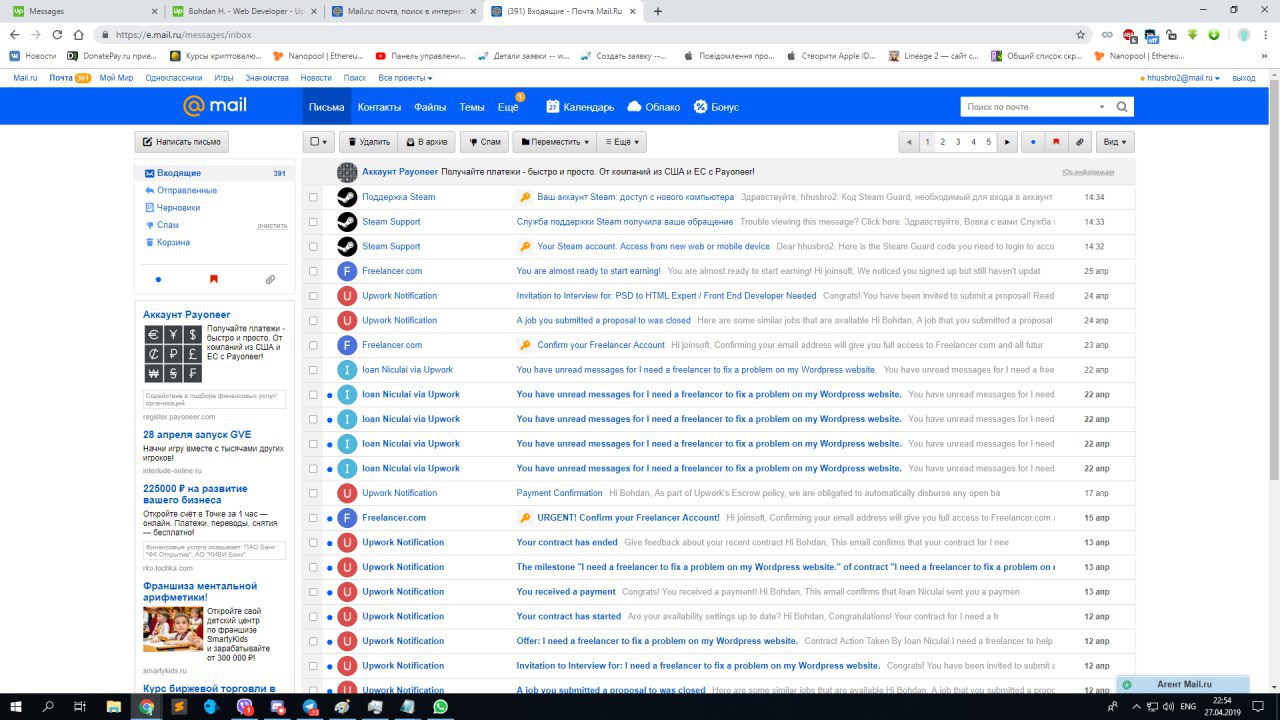This screenshot has width=1280, height=720.
Task: Expand the Все проекты dropdown
Action: point(405,78)
